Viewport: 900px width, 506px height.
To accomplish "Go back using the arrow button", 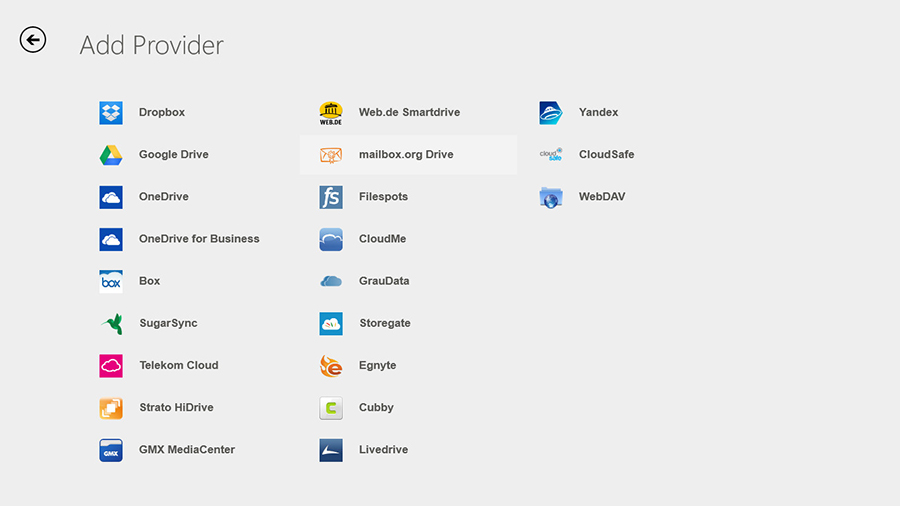I will coord(33,40).
